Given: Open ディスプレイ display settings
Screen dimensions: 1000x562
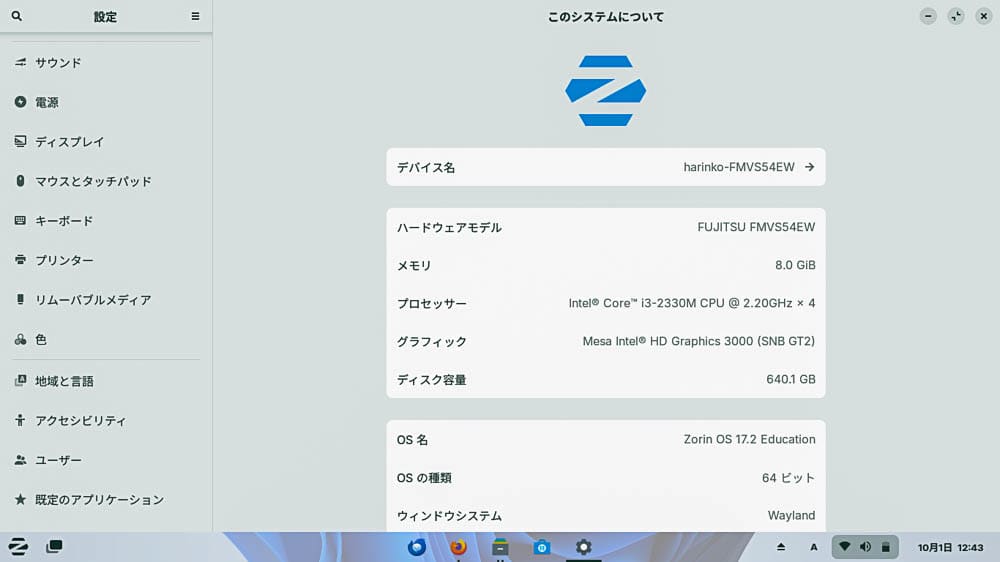Looking at the screenshot, I should click(69, 142).
